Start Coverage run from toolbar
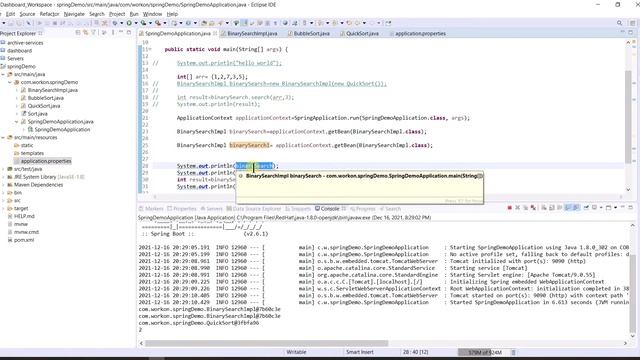Viewport: 640px width, 360px height. (x=143, y=23)
